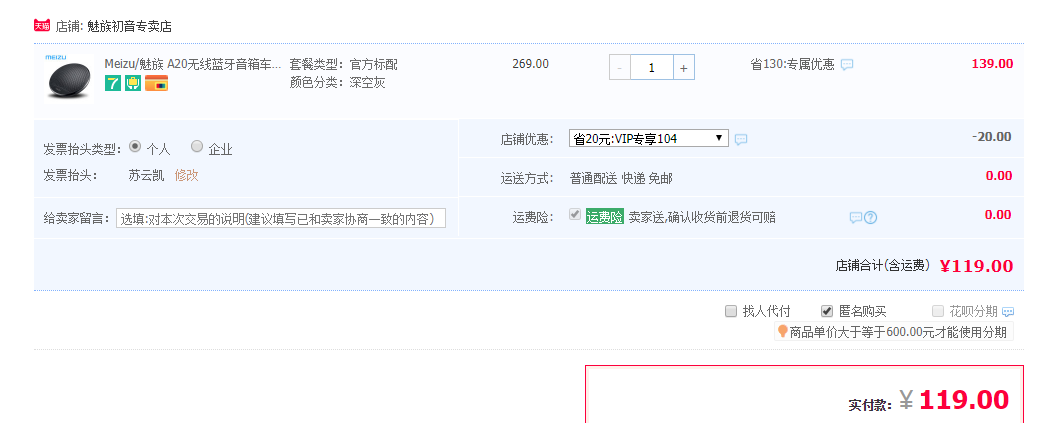This screenshot has height=423, width=1043.
Task: Click the original unit price 269.00
Action: coord(531,64)
